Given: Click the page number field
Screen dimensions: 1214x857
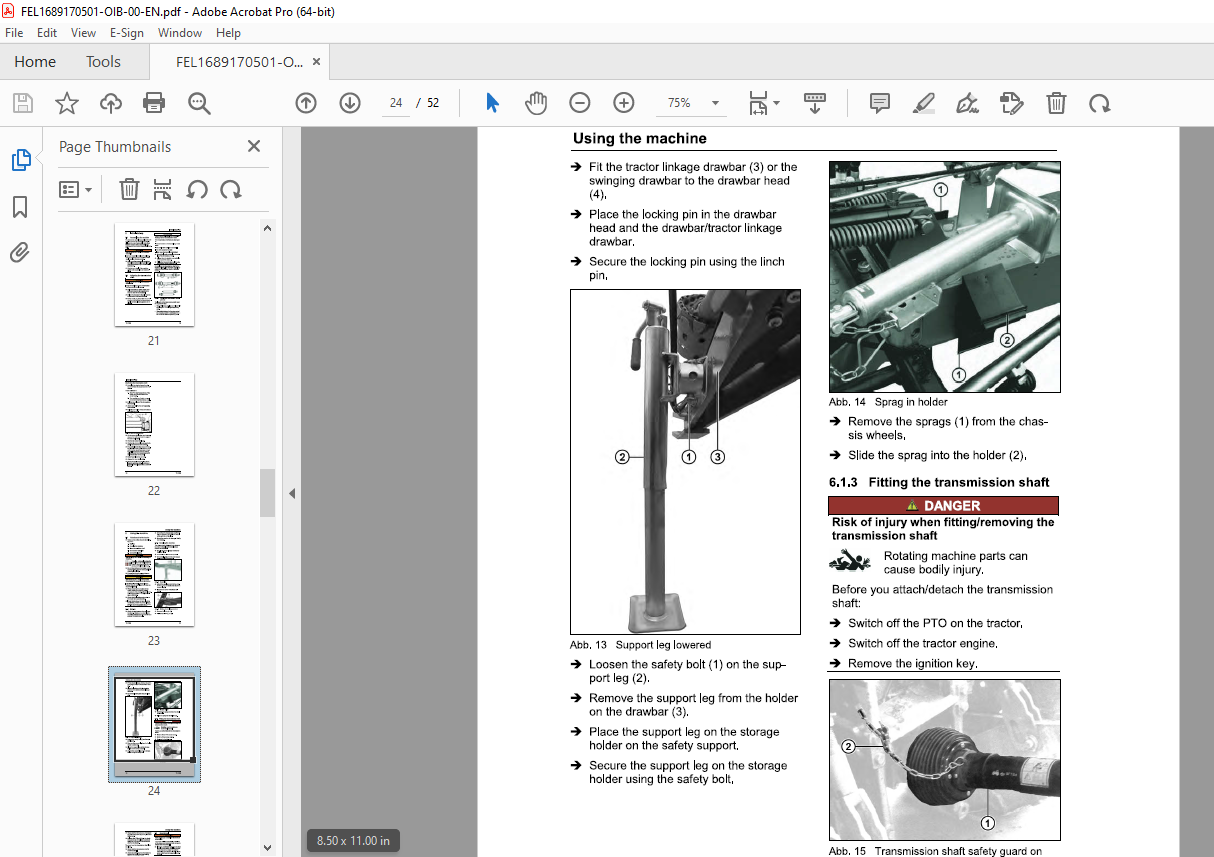Looking at the screenshot, I should (x=396, y=103).
